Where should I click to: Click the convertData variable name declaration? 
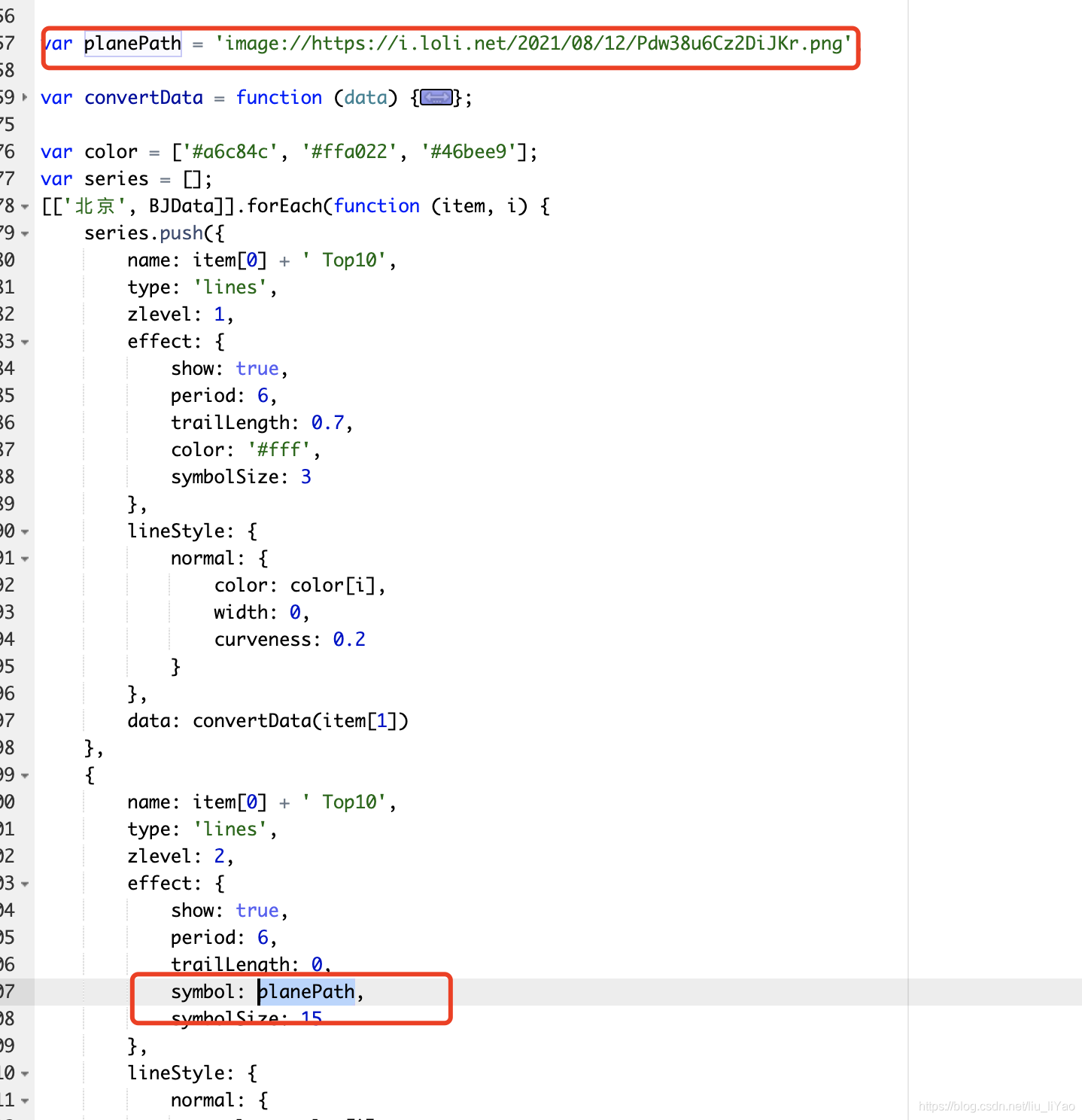coord(143,98)
